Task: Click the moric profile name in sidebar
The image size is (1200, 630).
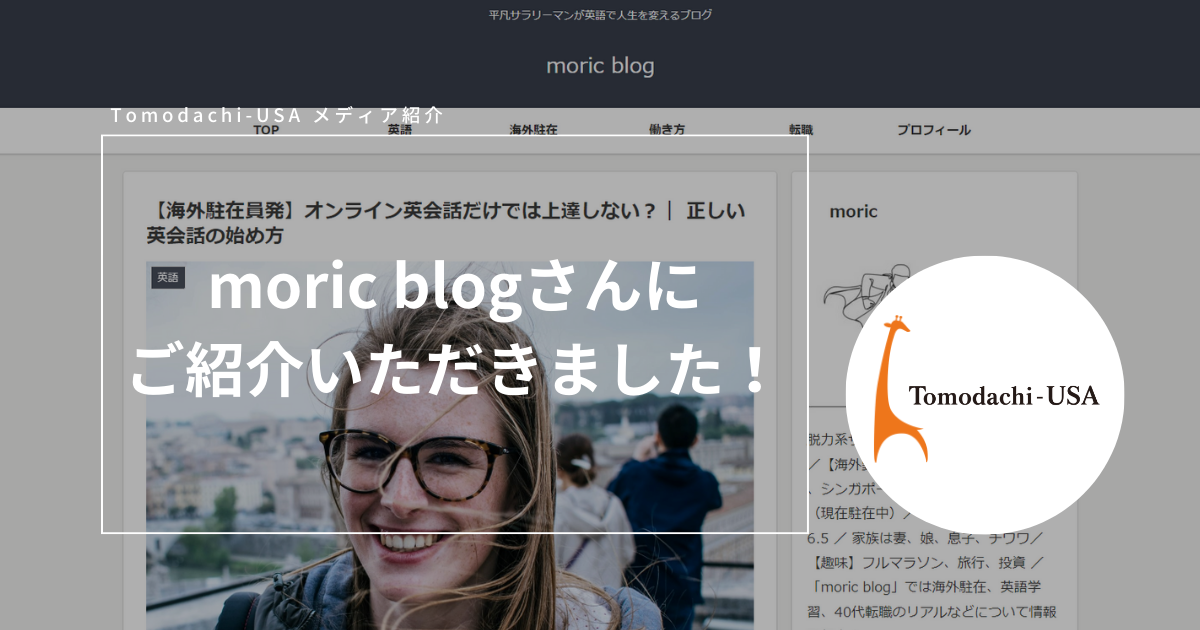Action: click(x=854, y=211)
